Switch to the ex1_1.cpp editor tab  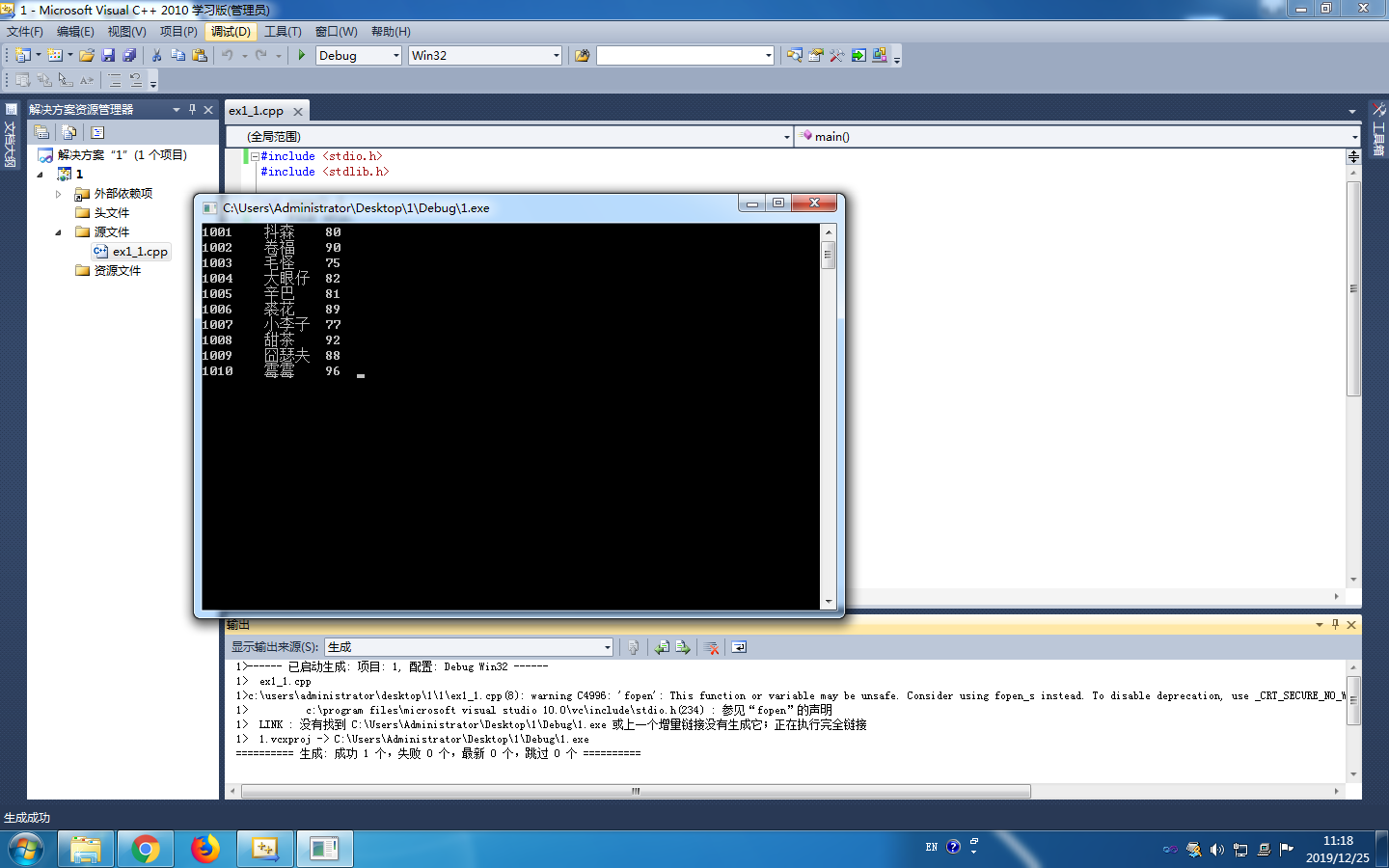pyautogui.click(x=257, y=111)
